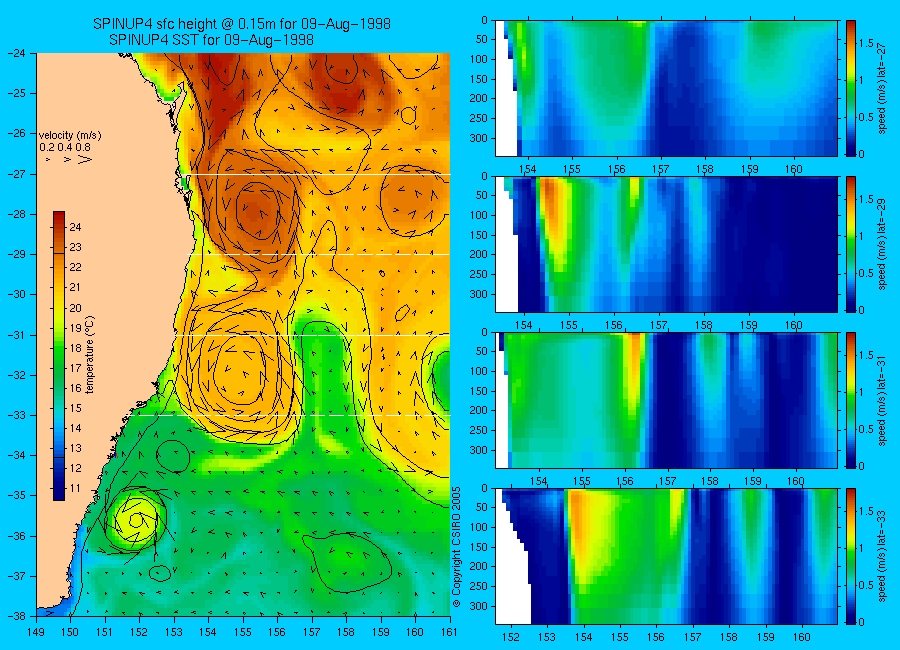Click the '0.2 0.4 0.8' velocity scale values

(x=65, y=148)
